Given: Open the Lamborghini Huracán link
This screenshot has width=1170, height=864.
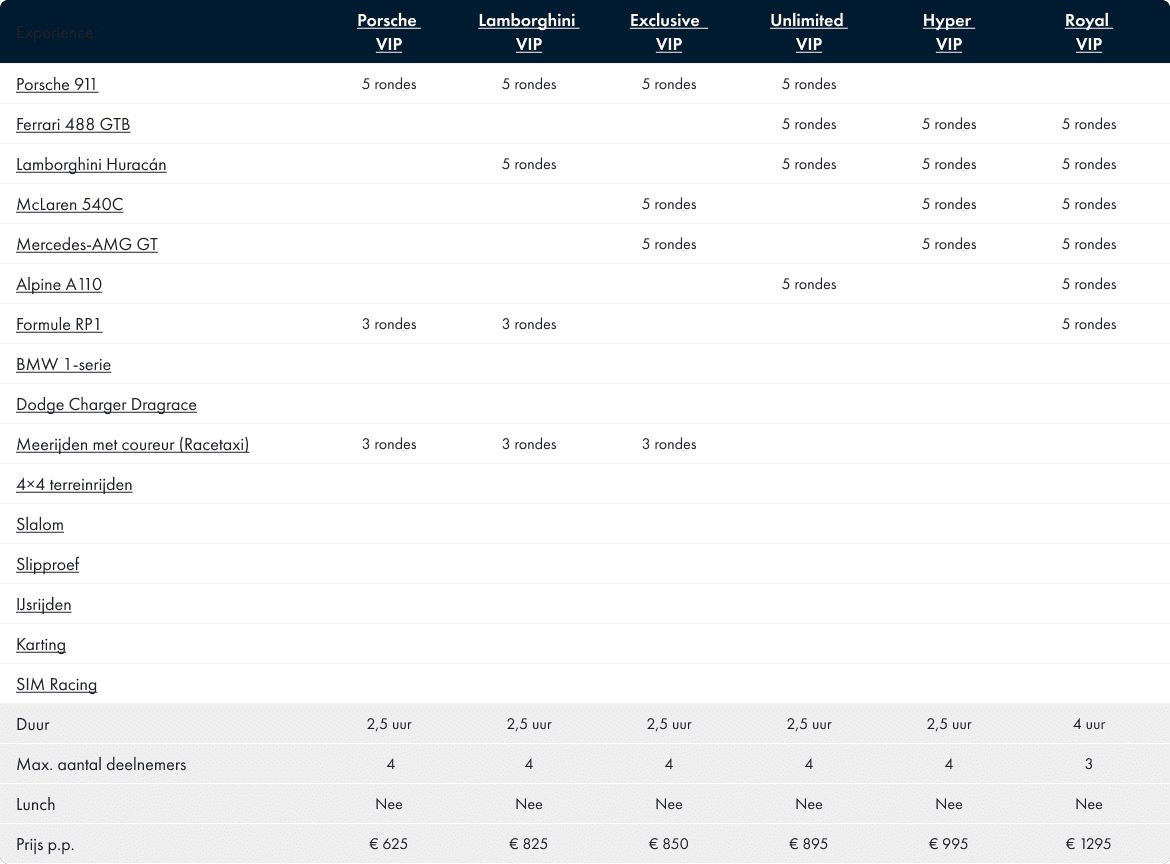Looking at the screenshot, I should [x=91, y=165].
